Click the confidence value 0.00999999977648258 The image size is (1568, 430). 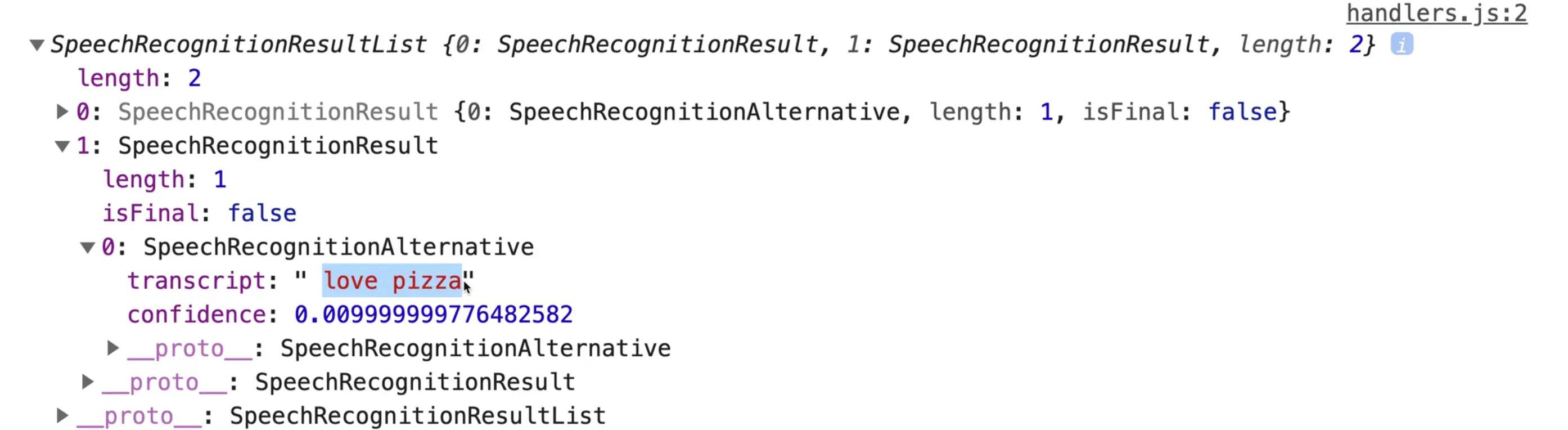point(434,315)
